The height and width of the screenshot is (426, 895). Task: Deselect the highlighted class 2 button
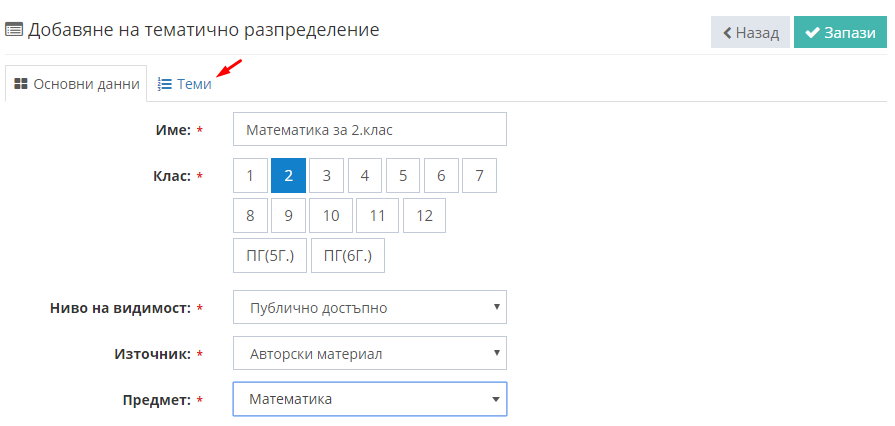point(288,176)
